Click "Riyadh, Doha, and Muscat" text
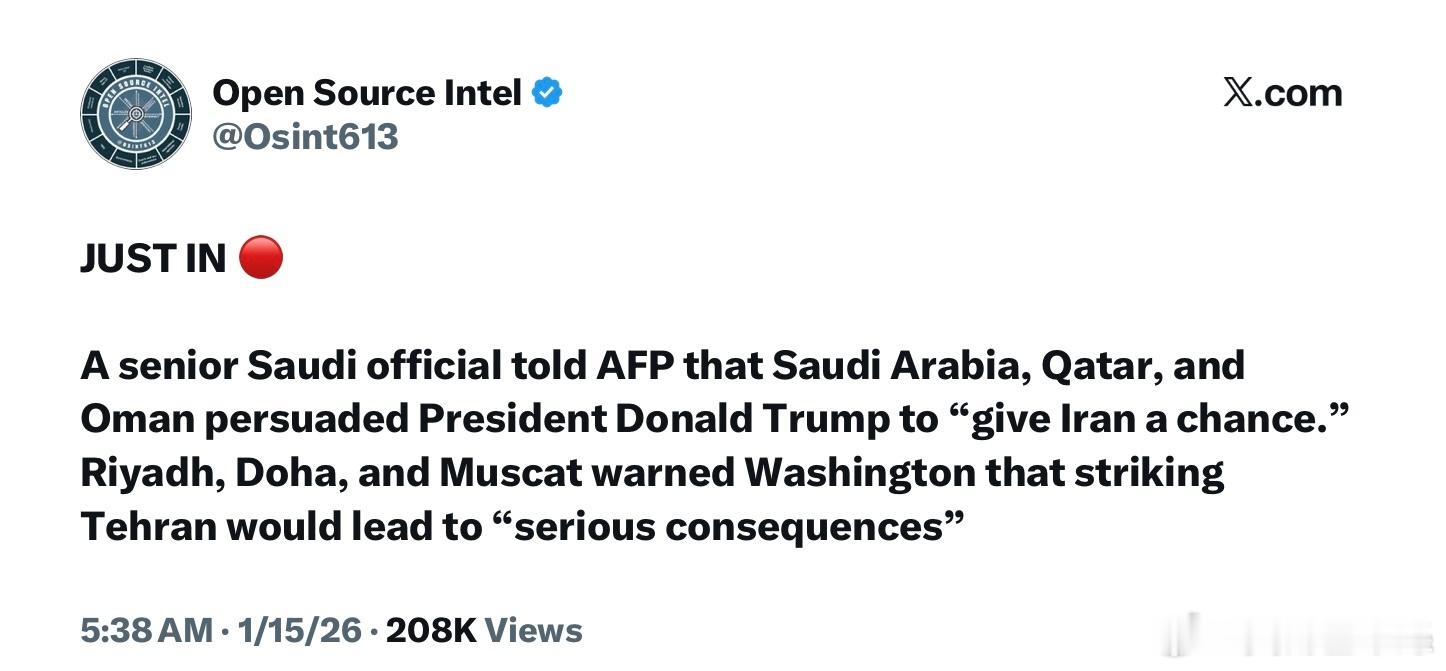The image size is (1446, 671). [x=329, y=472]
